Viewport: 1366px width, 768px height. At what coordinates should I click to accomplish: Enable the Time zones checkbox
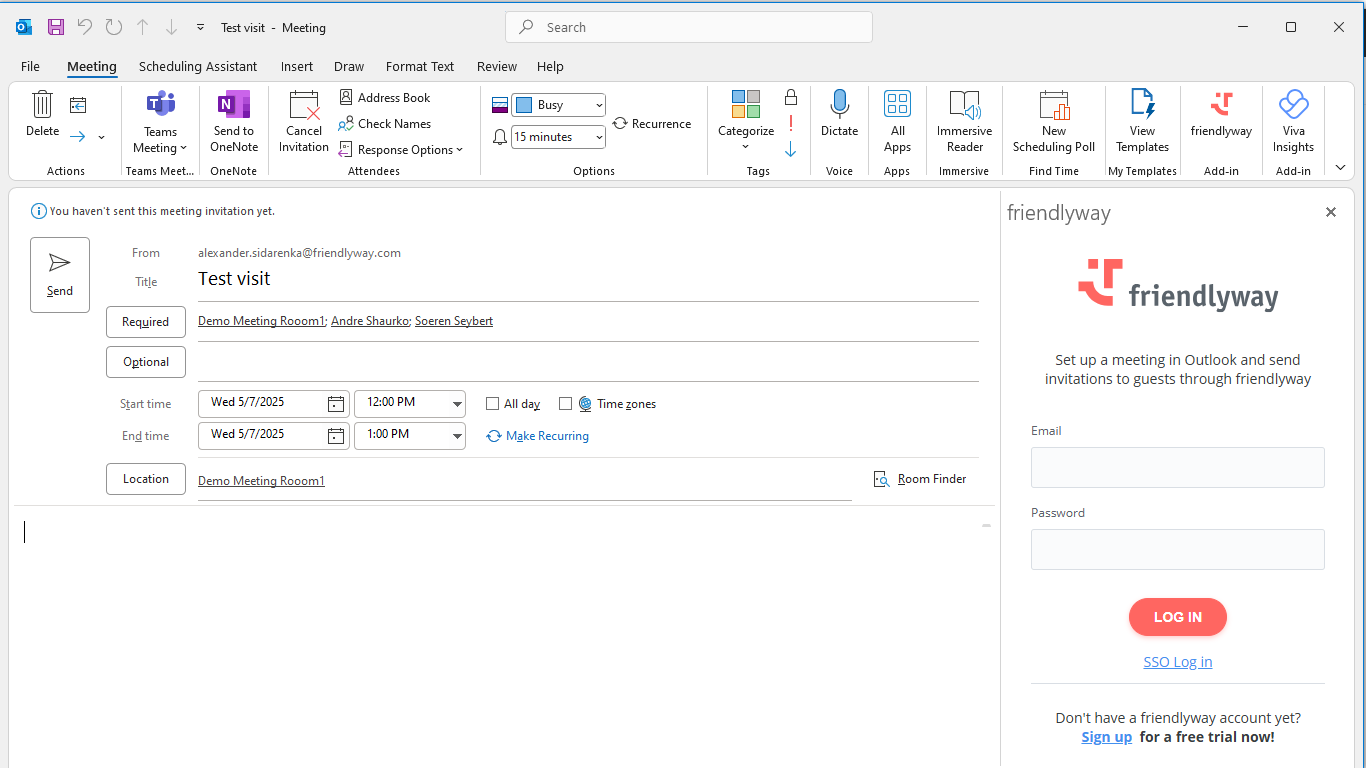pos(565,404)
